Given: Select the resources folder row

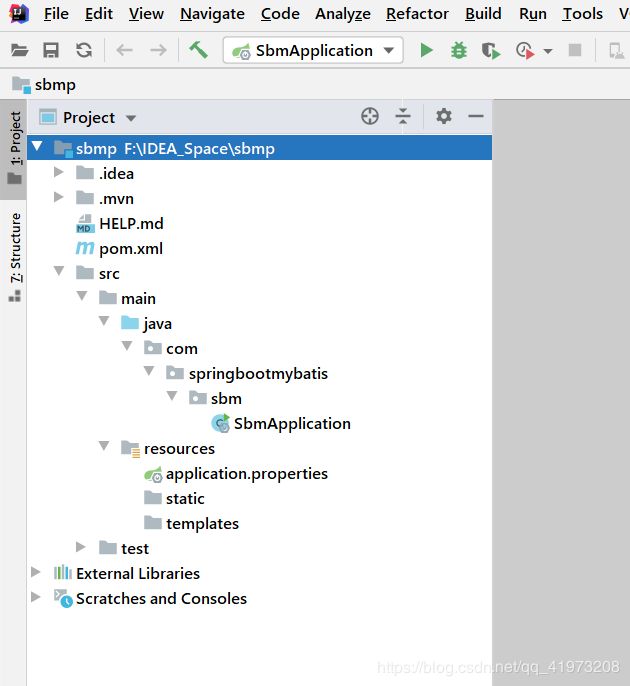Looking at the screenshot, I should click(x=259, y=448).
